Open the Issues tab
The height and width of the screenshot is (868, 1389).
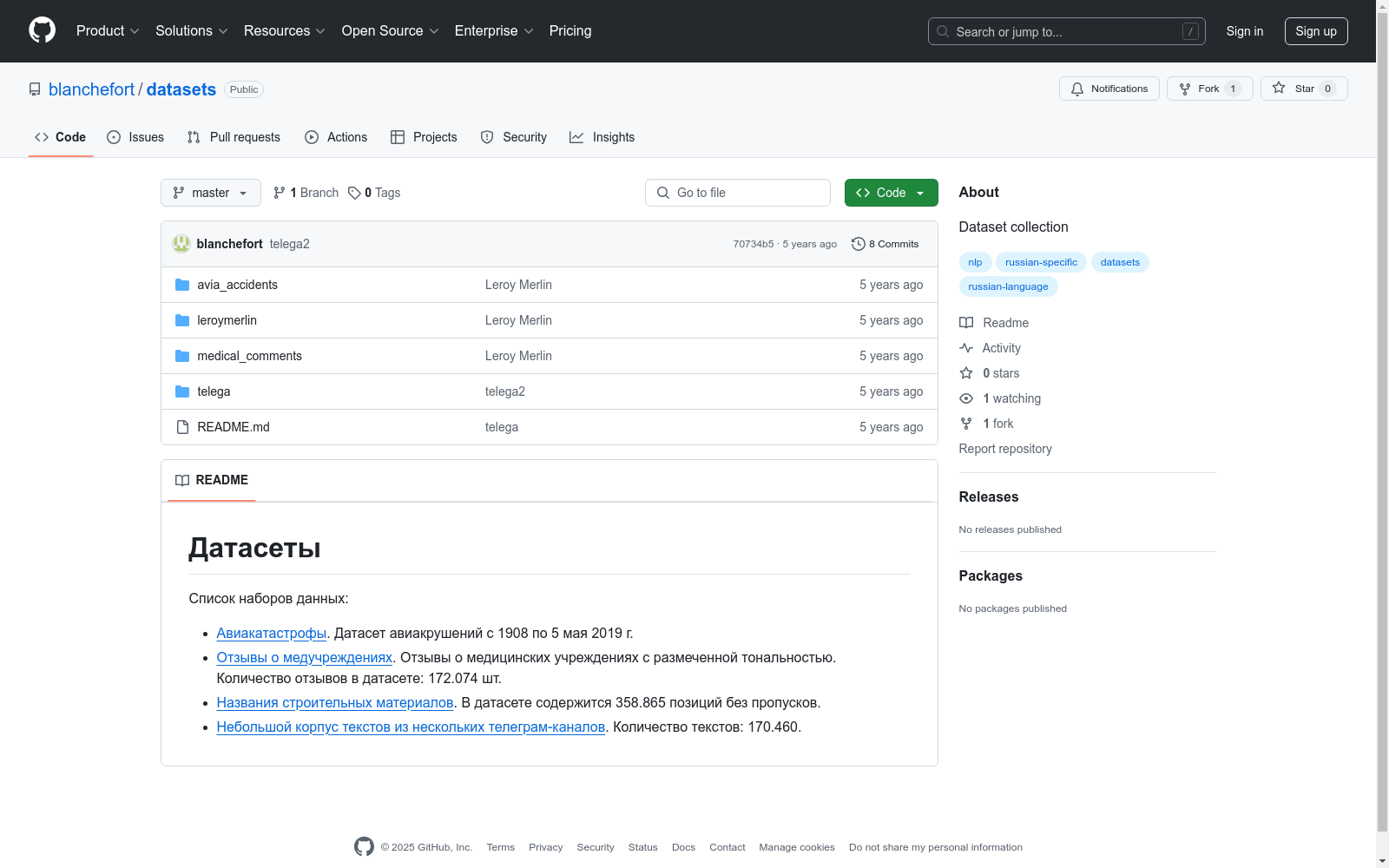(x=135, y=137)
